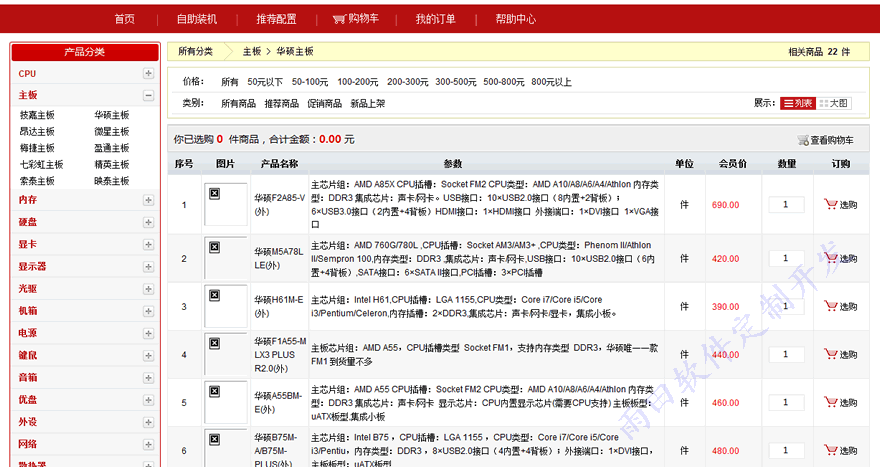880x467 pixels.
Task: Expand the CPU category
Action: [148, 74]
